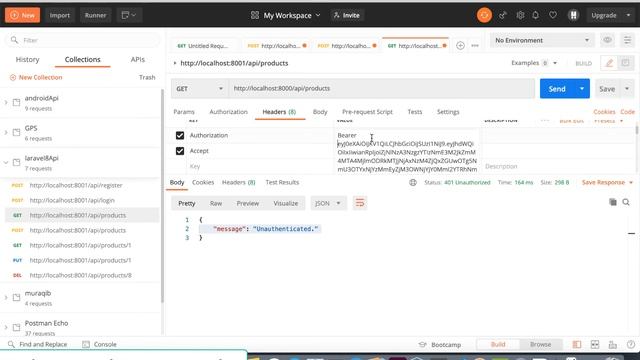The image size is (640, 360).
Task: Switch to Browse mode toggle
Action: pos(540,344)
